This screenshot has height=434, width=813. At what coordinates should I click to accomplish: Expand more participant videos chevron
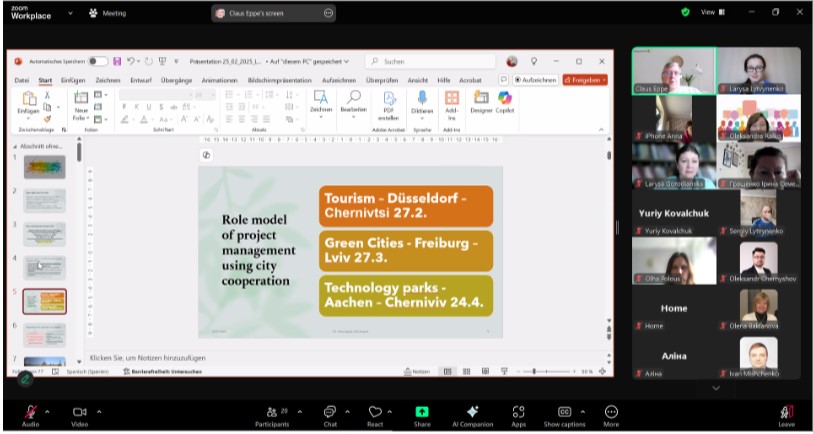(715, 388)
